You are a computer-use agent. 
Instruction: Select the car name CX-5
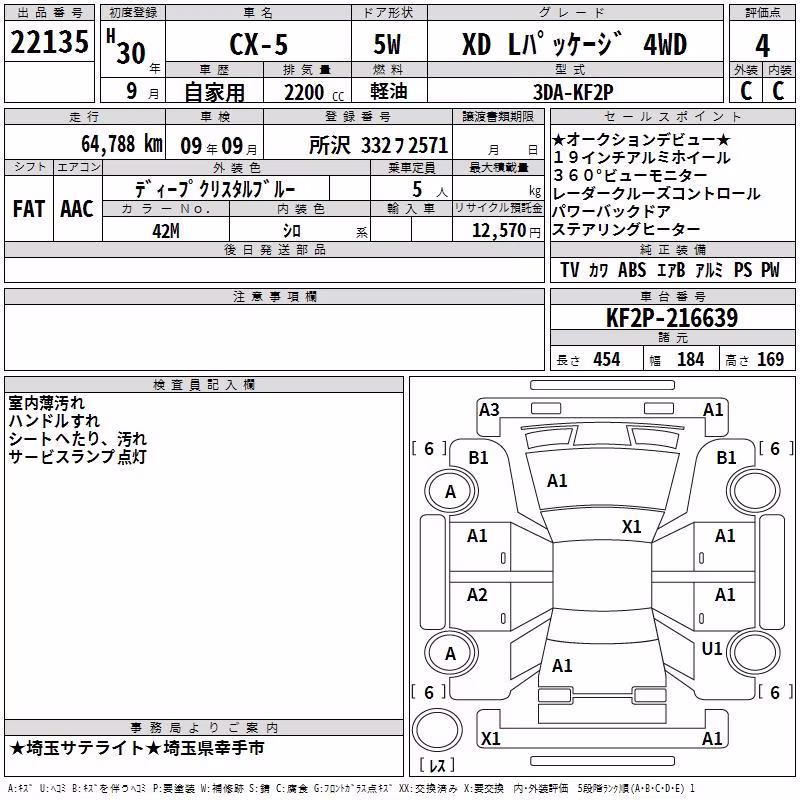259,44
